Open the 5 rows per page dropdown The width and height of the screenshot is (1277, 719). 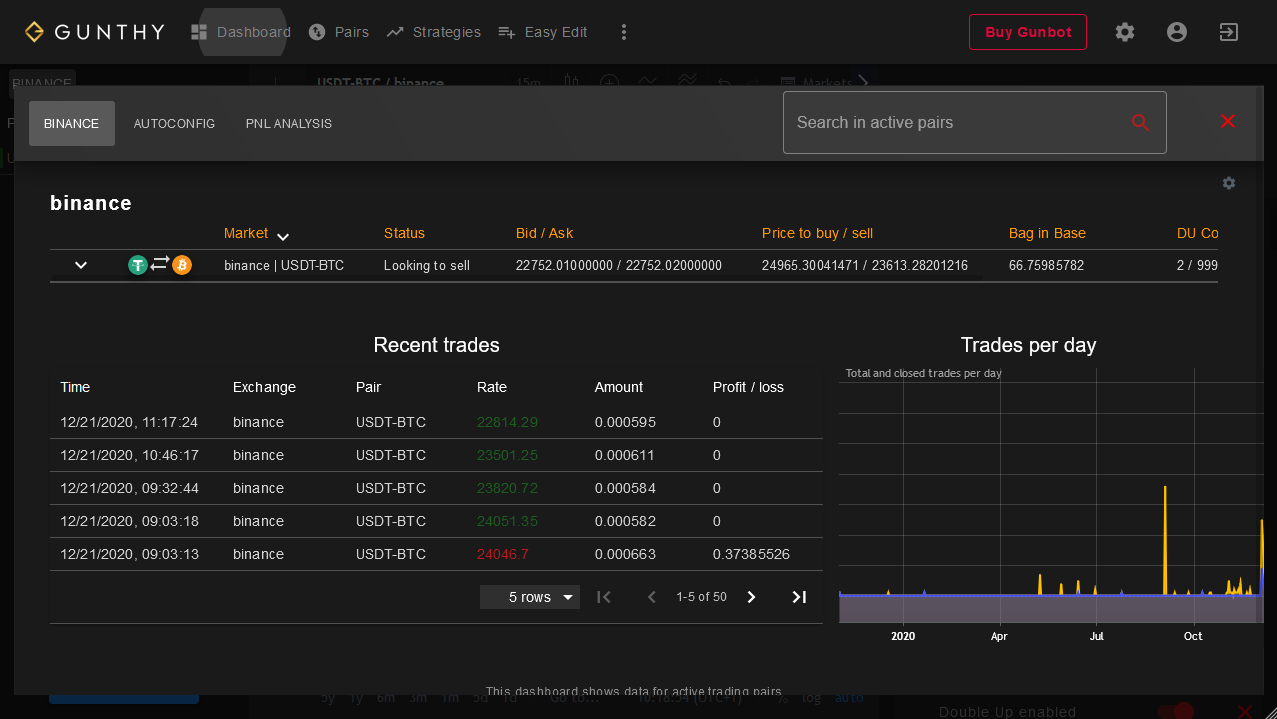pos(530,597)
